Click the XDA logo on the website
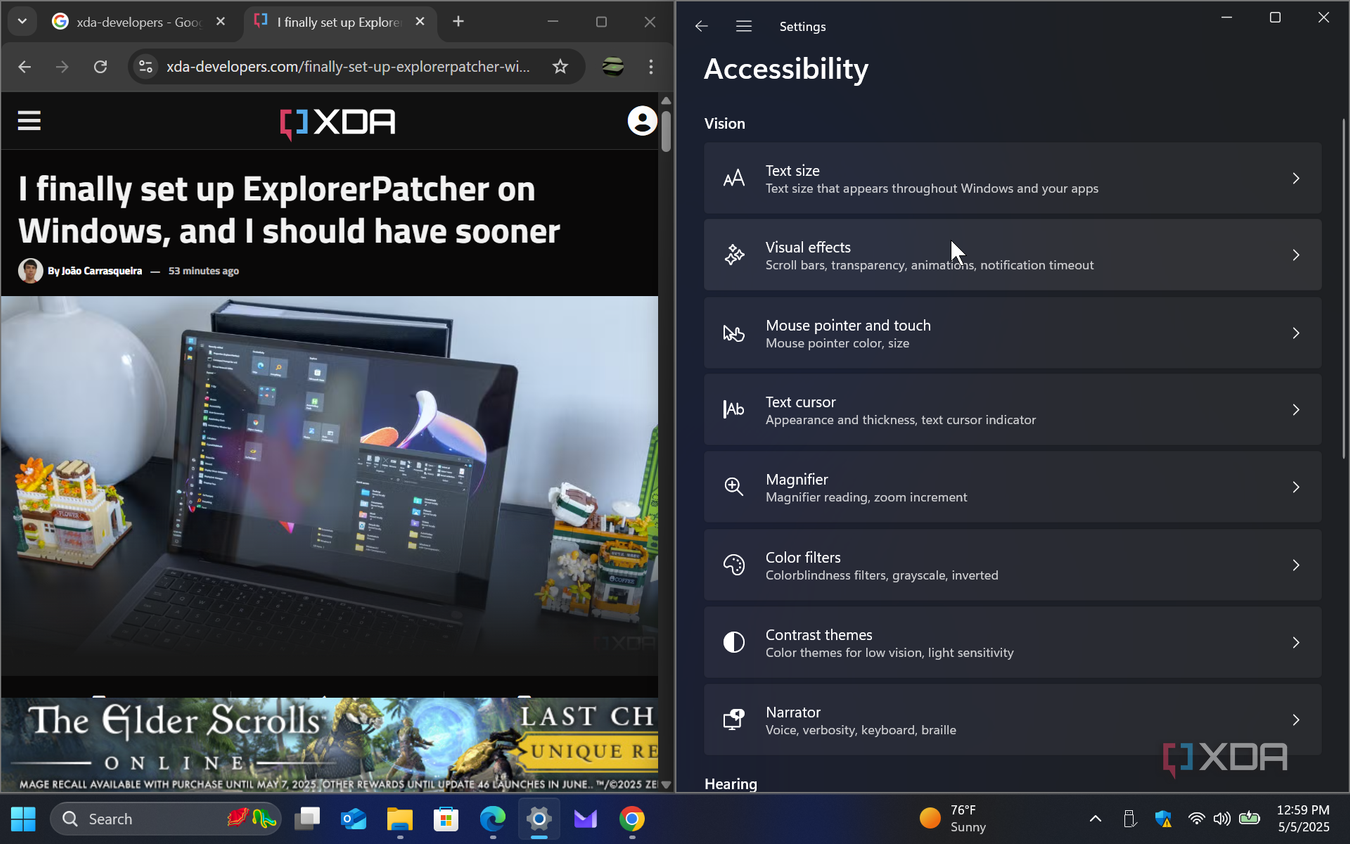Image resolution: width=1350 pixels, height=844 pixels. pyautogui.click(x=338, y=122)
